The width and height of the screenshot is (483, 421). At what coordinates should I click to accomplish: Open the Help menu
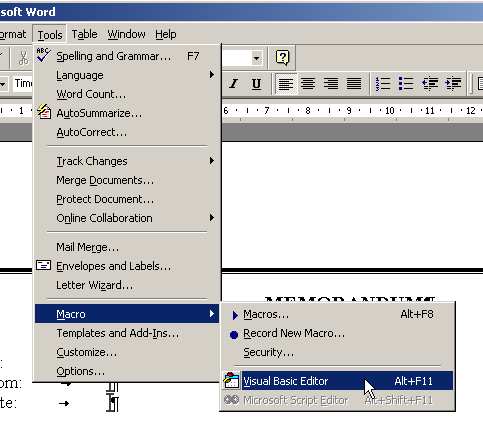coord(166,34)
